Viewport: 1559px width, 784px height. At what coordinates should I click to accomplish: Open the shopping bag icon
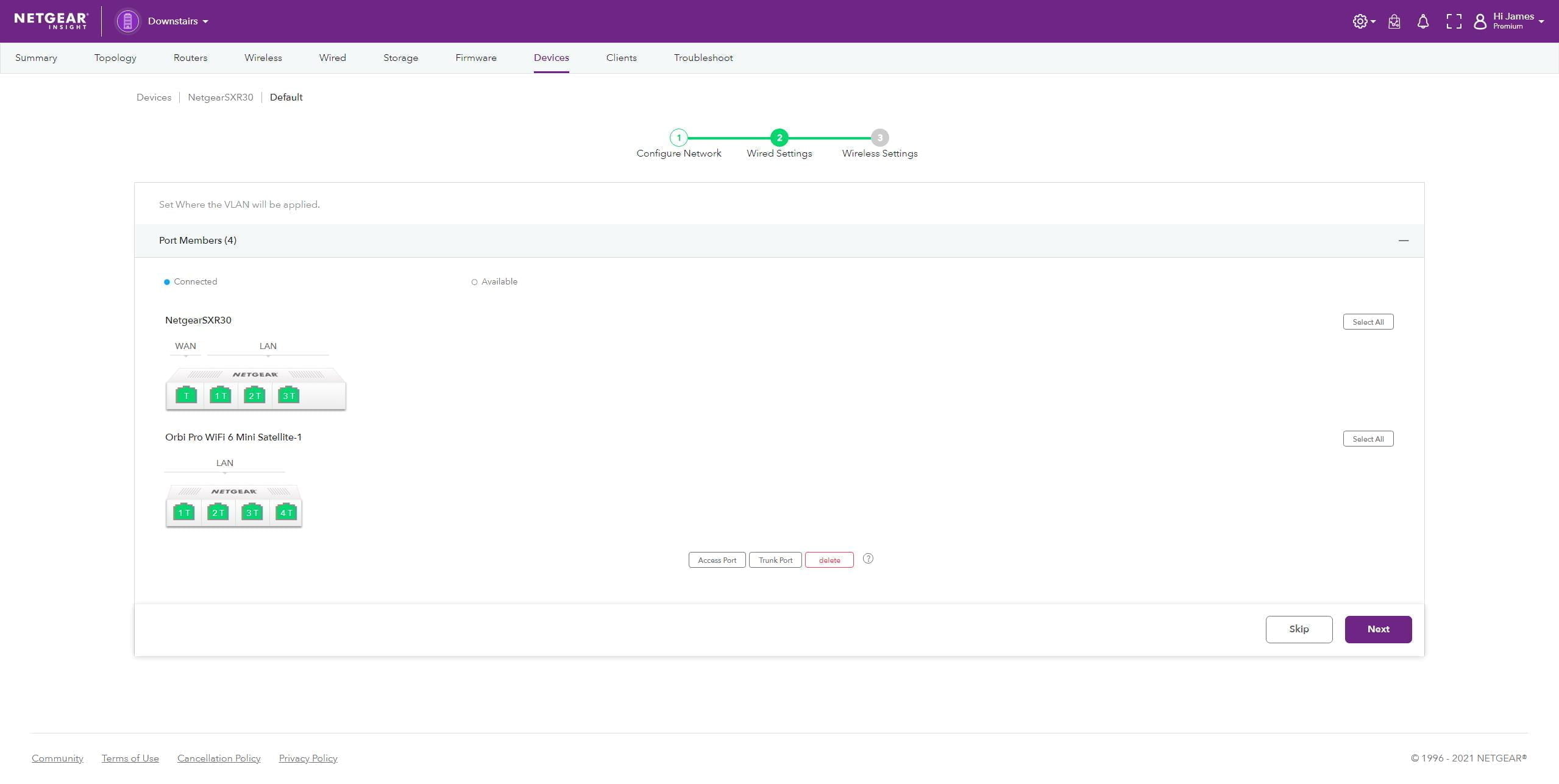pyautogui.click(x=1394, y=22)
